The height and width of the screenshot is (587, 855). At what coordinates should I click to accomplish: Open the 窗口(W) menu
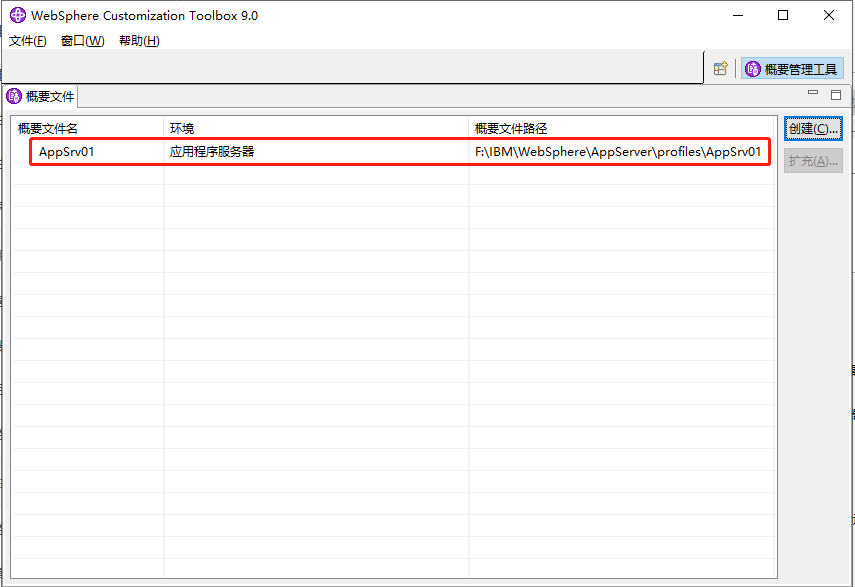pyautogui.click(x=82, y=41)
